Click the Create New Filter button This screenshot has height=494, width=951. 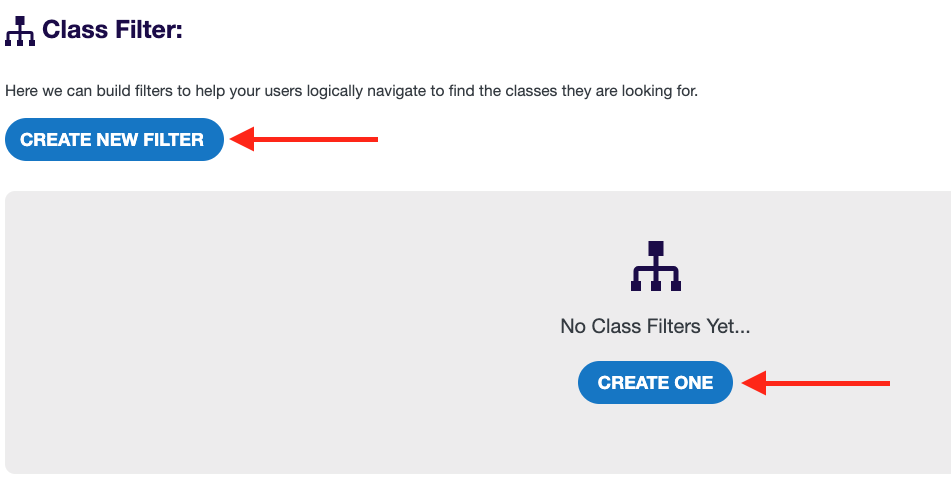point(113,140)
